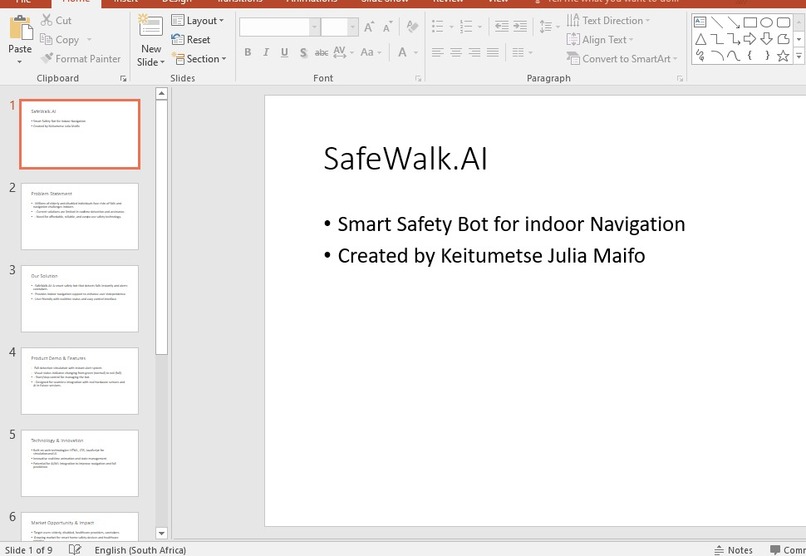
Task: Decrease font size with the smaller A
Action: point(388,27)
